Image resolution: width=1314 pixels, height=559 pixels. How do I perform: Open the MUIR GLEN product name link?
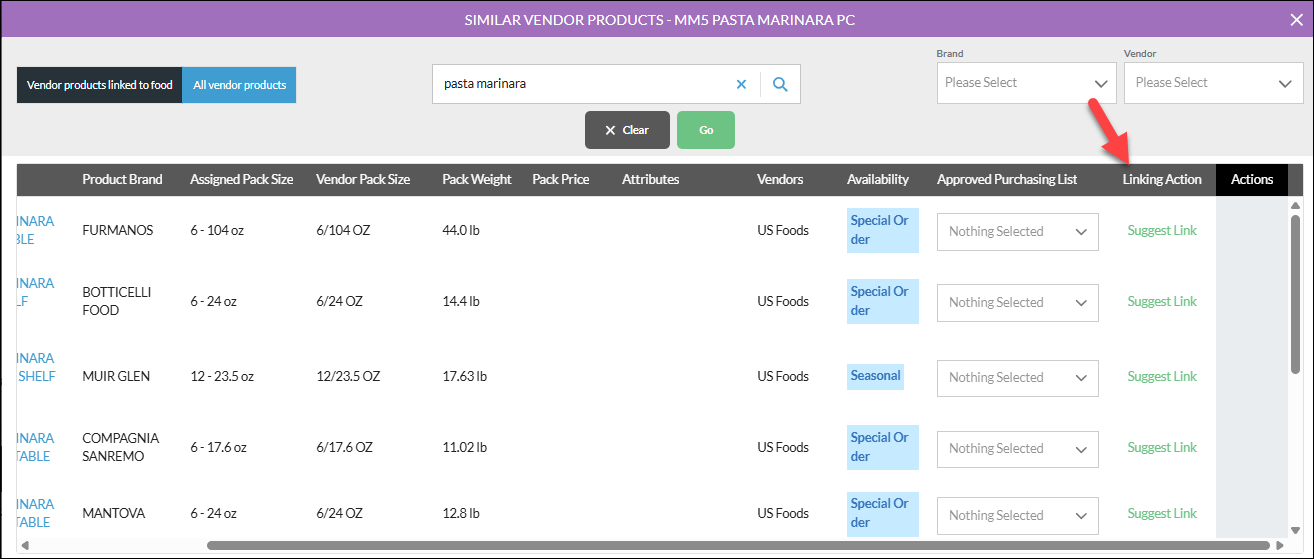click(x=36, y=367)
